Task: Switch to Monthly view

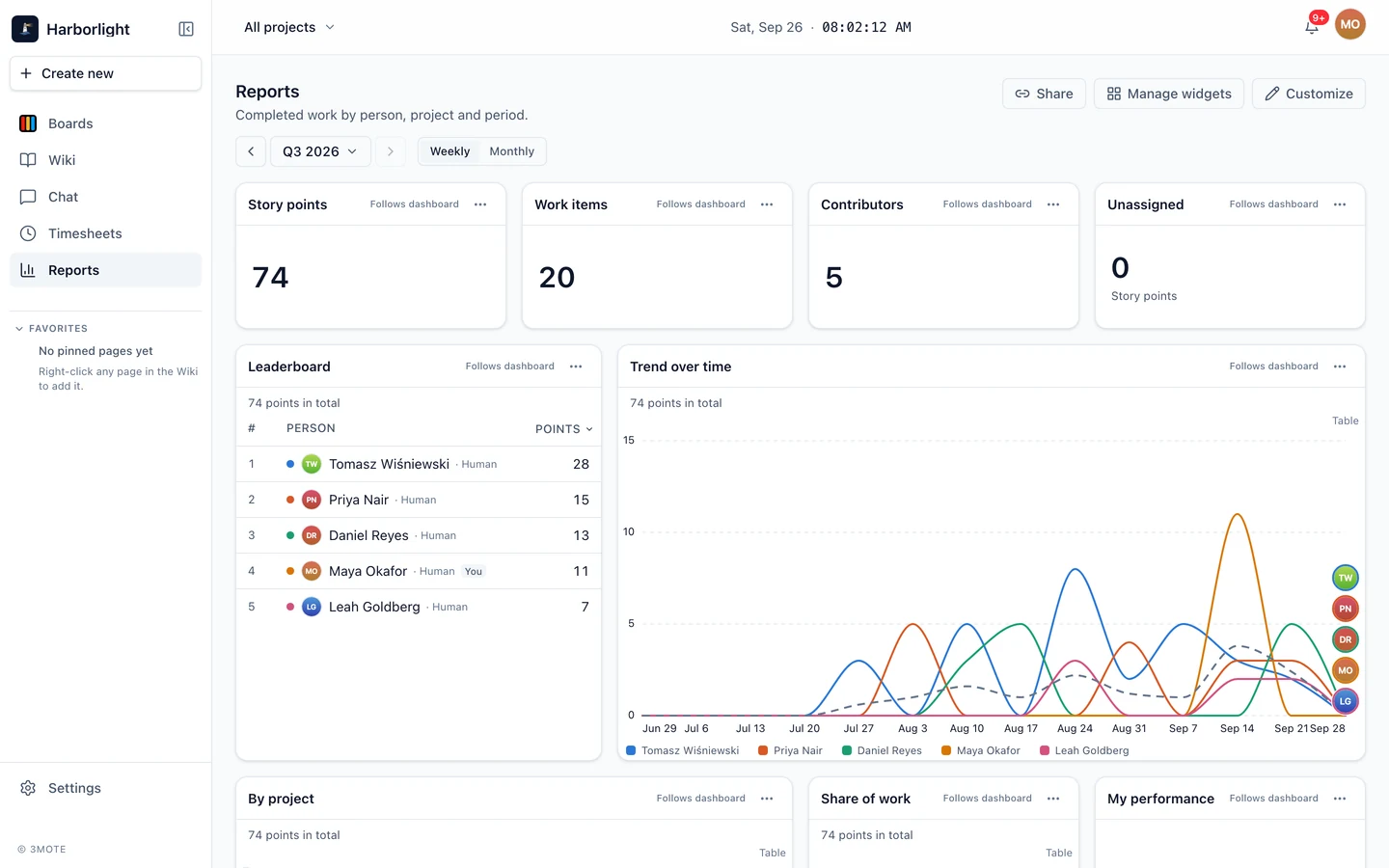Action: tap(511, 151)
